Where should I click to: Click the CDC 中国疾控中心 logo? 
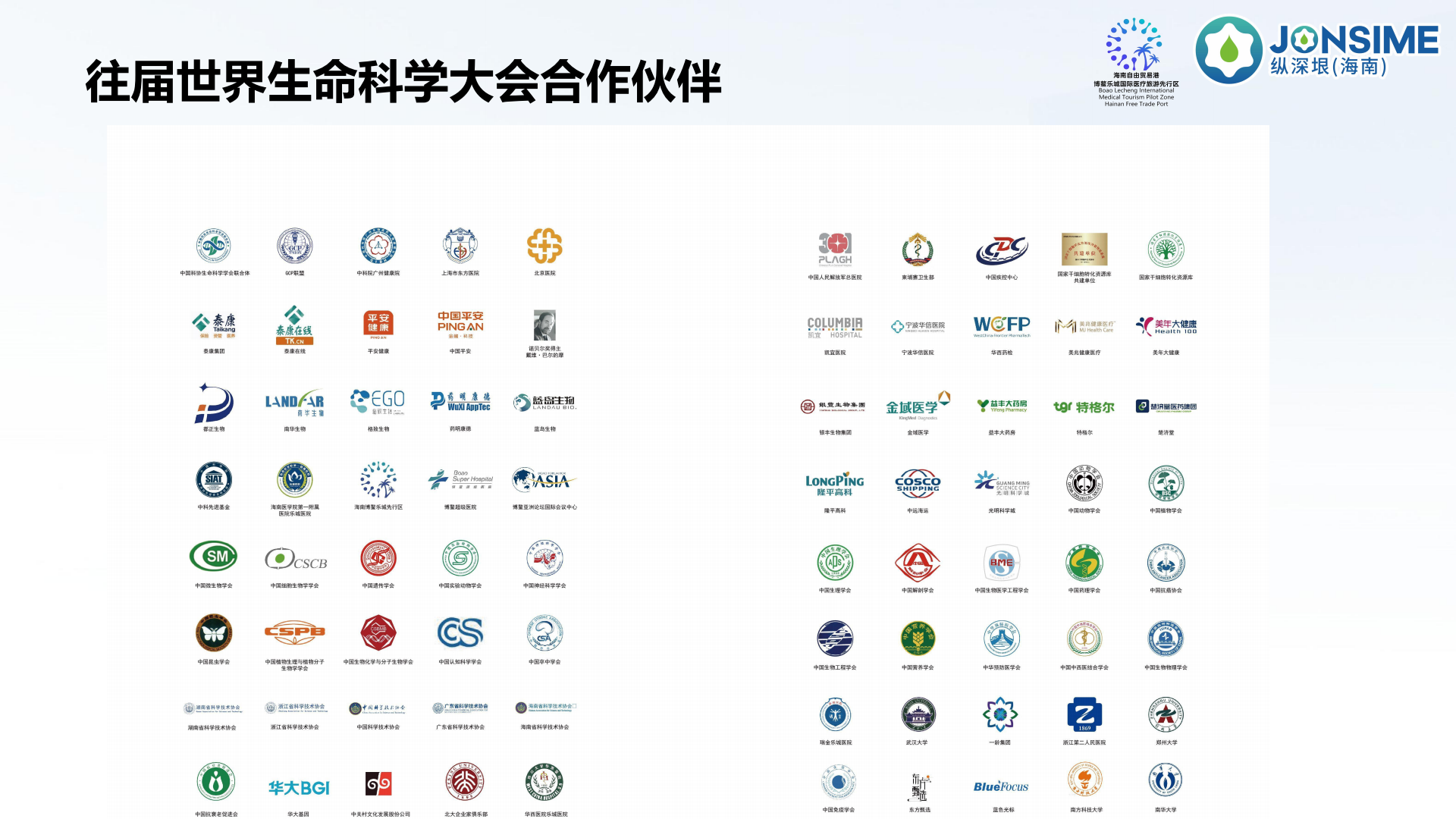pyautogui.click(x=1003, y=249)
